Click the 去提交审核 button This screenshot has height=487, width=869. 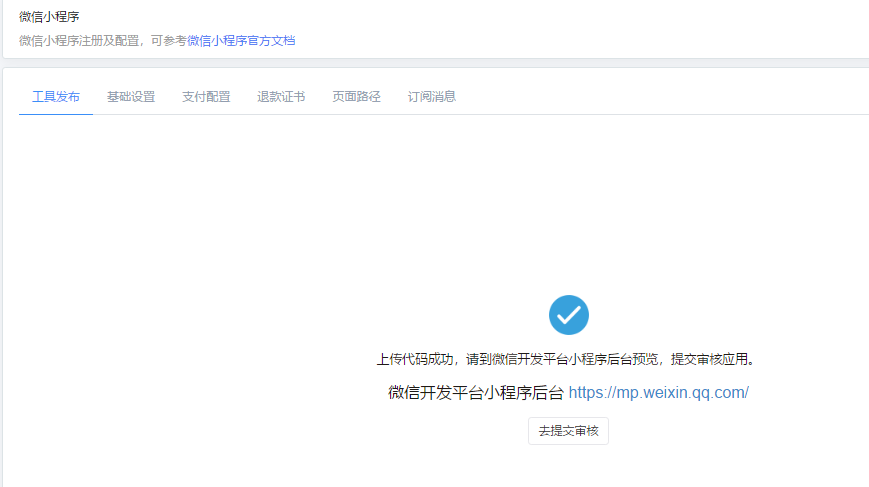(x=569, y=430)
